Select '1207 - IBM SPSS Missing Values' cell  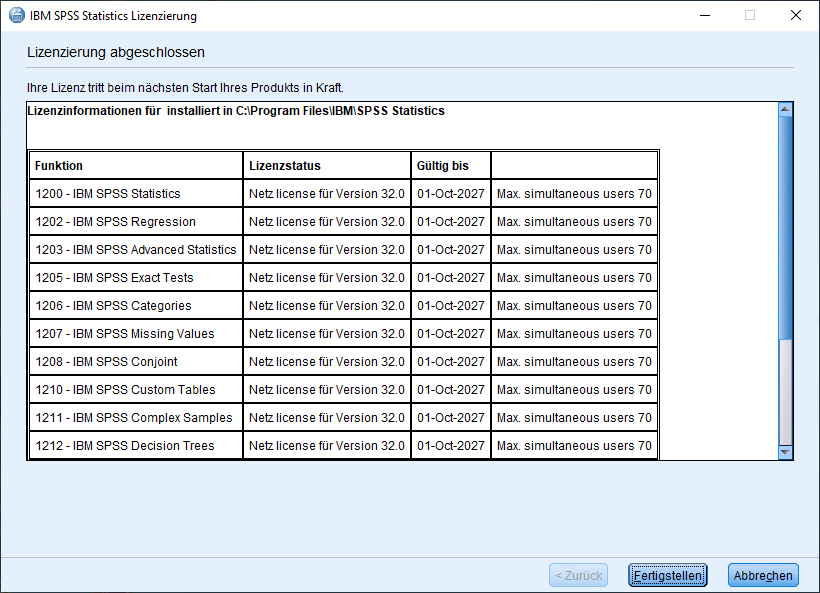tap(136, 334)
